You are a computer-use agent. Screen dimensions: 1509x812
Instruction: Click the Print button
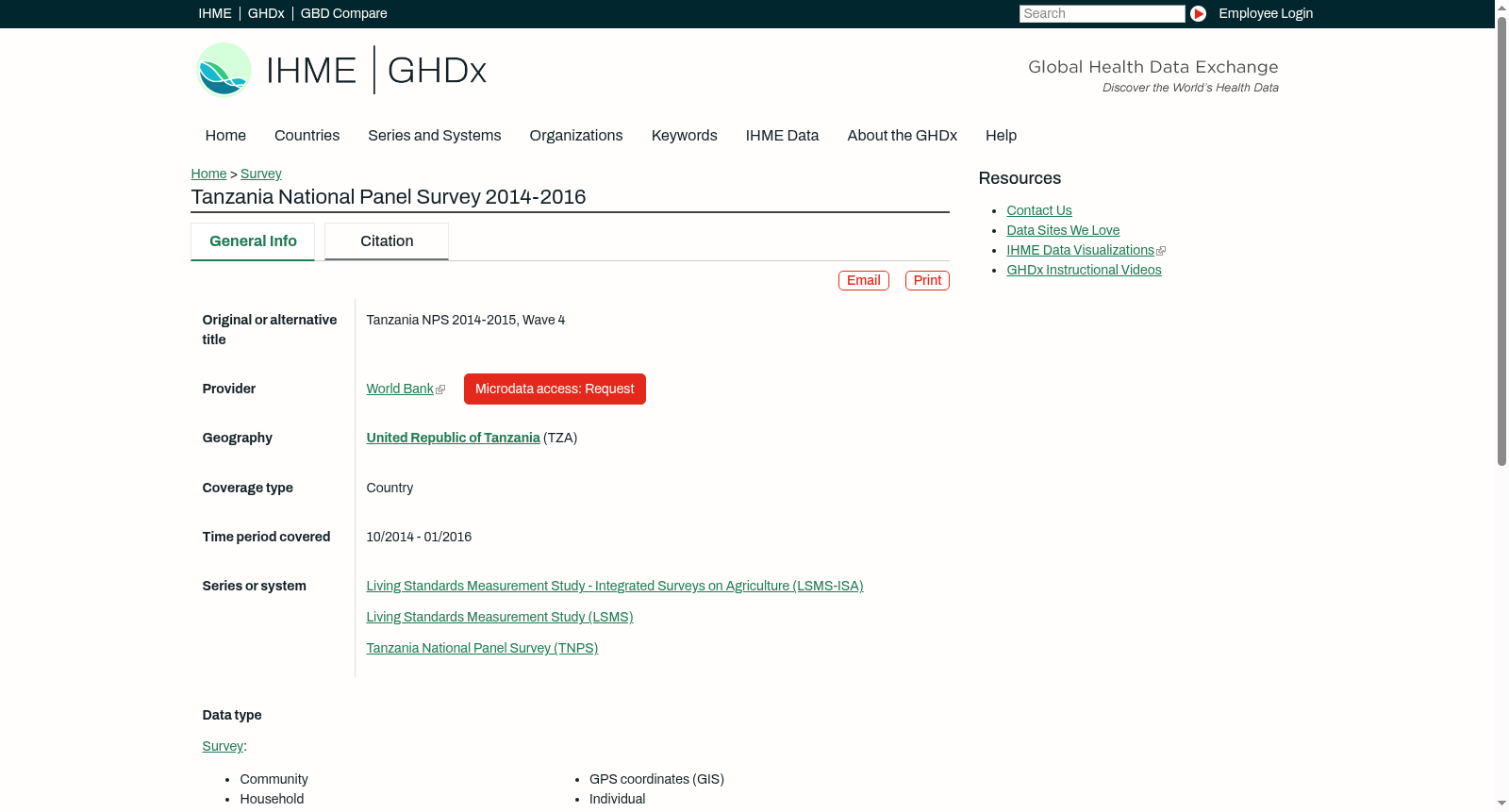click(927, 280)
